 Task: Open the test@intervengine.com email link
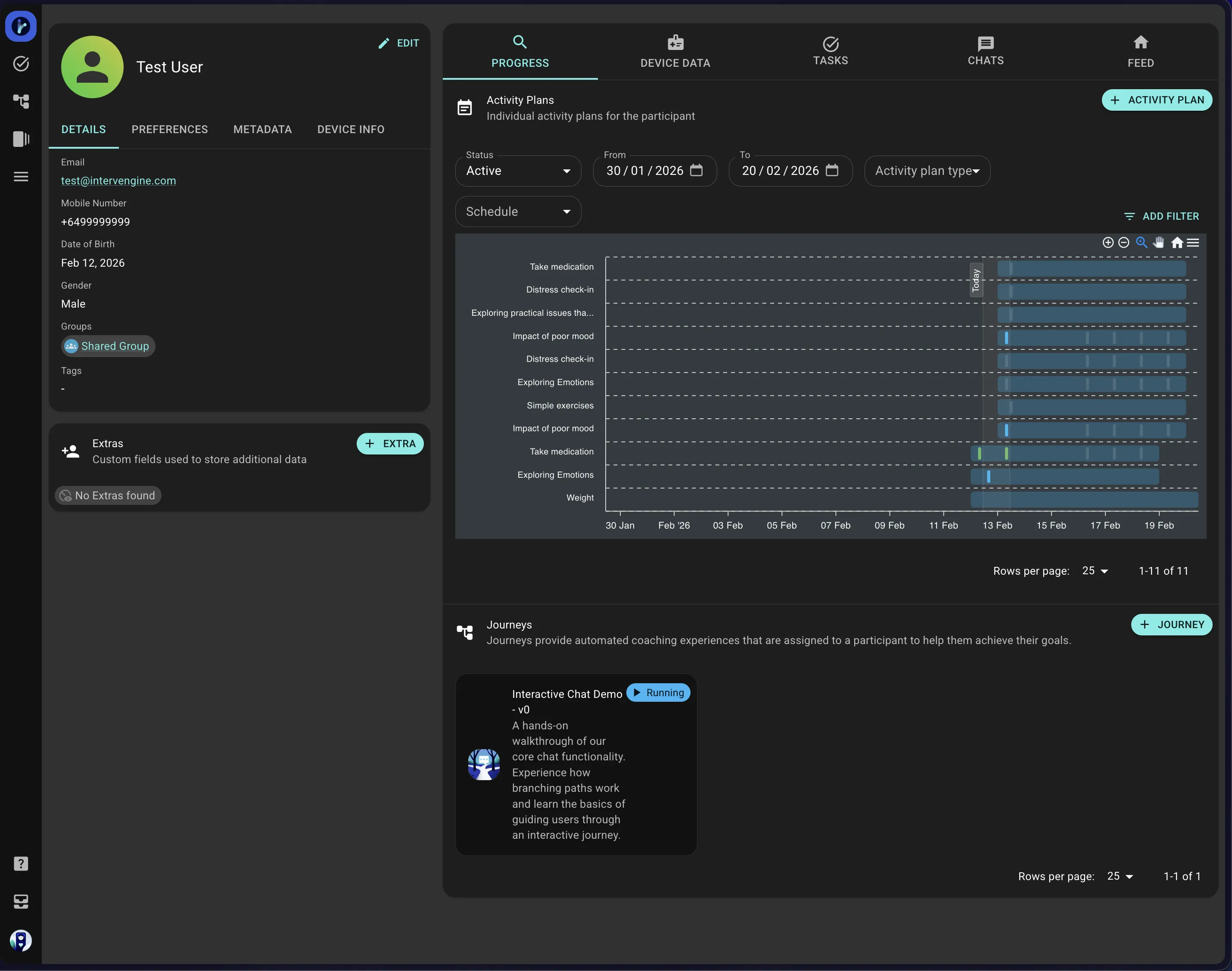click(x=118, y=181)
